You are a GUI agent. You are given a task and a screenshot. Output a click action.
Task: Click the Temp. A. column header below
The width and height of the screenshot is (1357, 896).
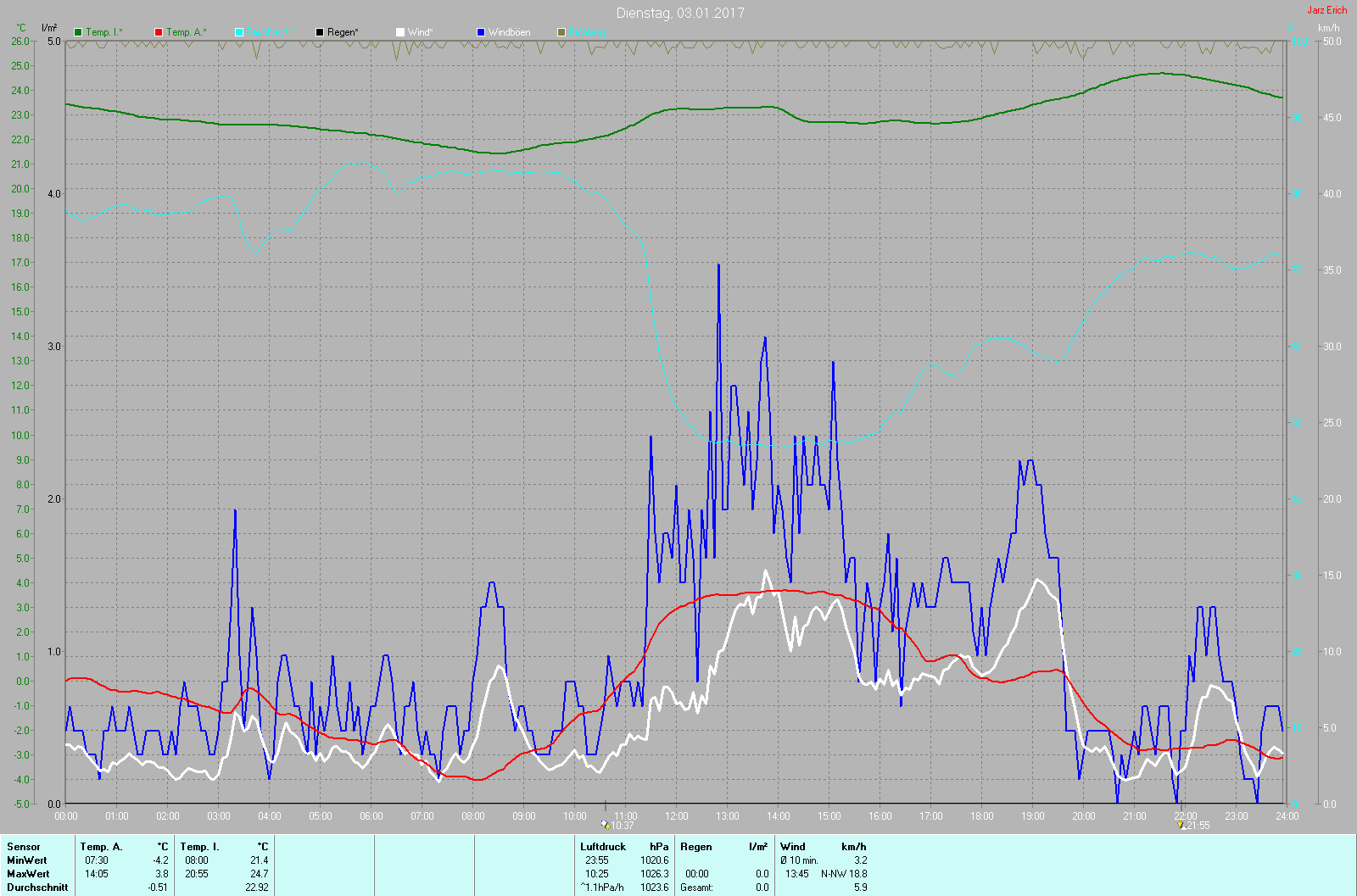(101, 847)
